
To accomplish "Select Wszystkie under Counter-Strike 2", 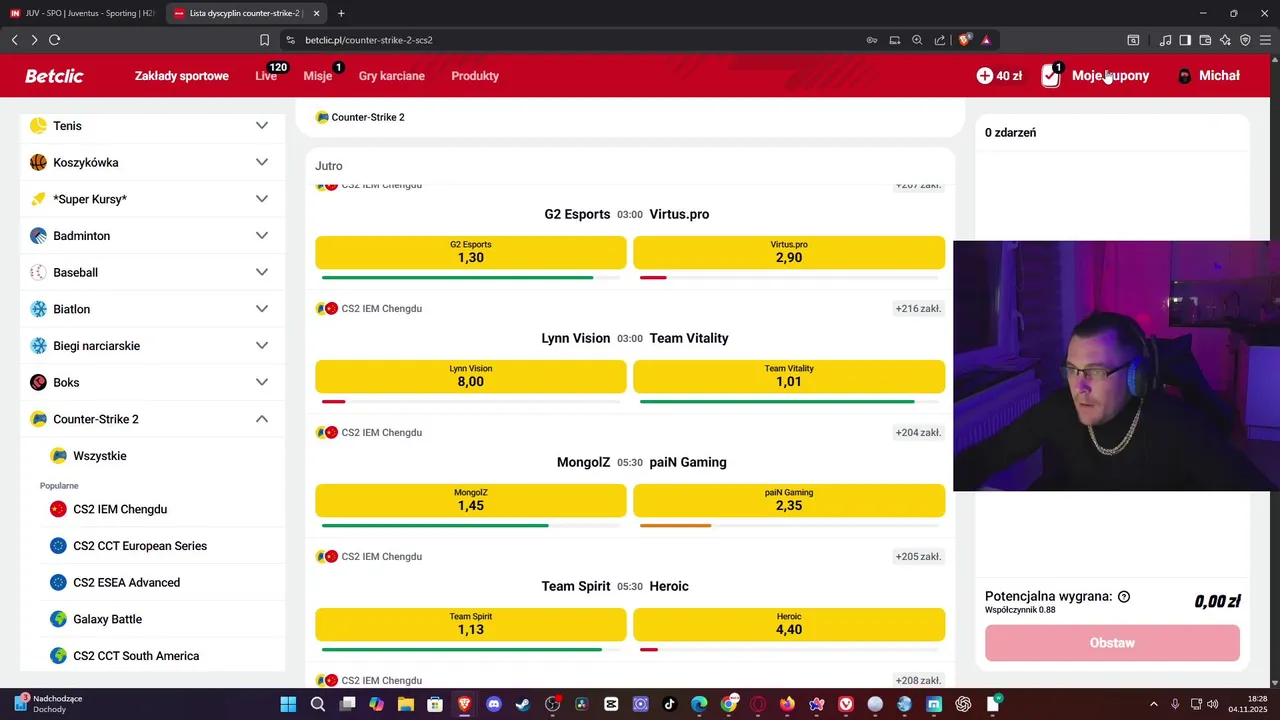I will (100, 456).
